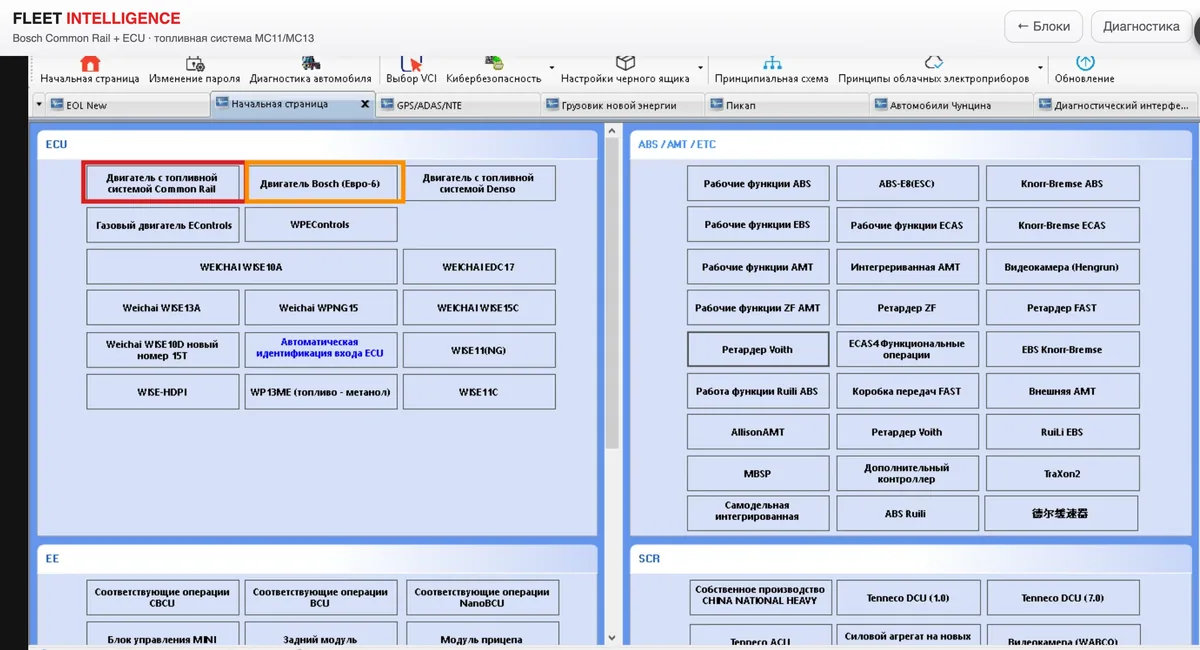Select Соответствующие операции NanoBCU
Image resolution: width=1200 pixels, height=650 pixels.
tap(481, 597)
